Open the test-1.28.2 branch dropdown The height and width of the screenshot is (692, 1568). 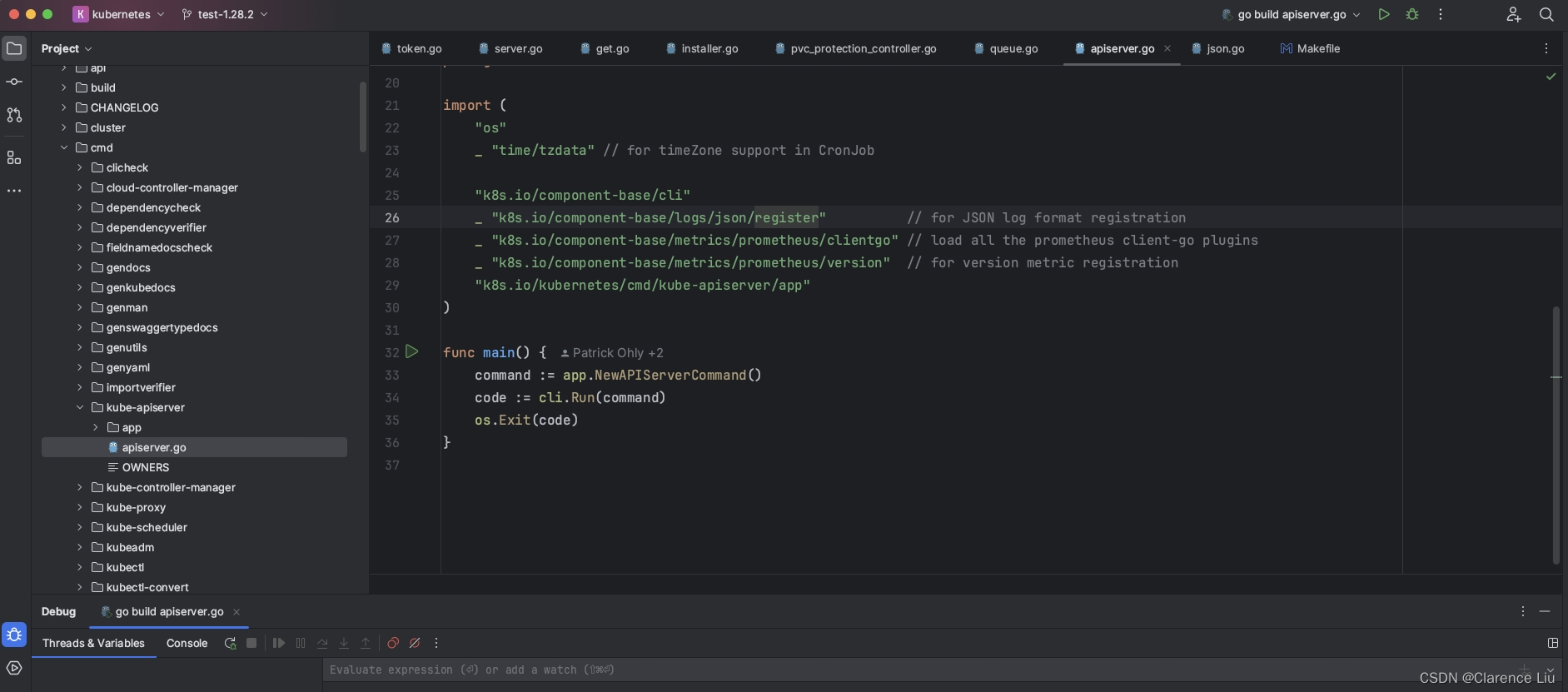(225, 14)
